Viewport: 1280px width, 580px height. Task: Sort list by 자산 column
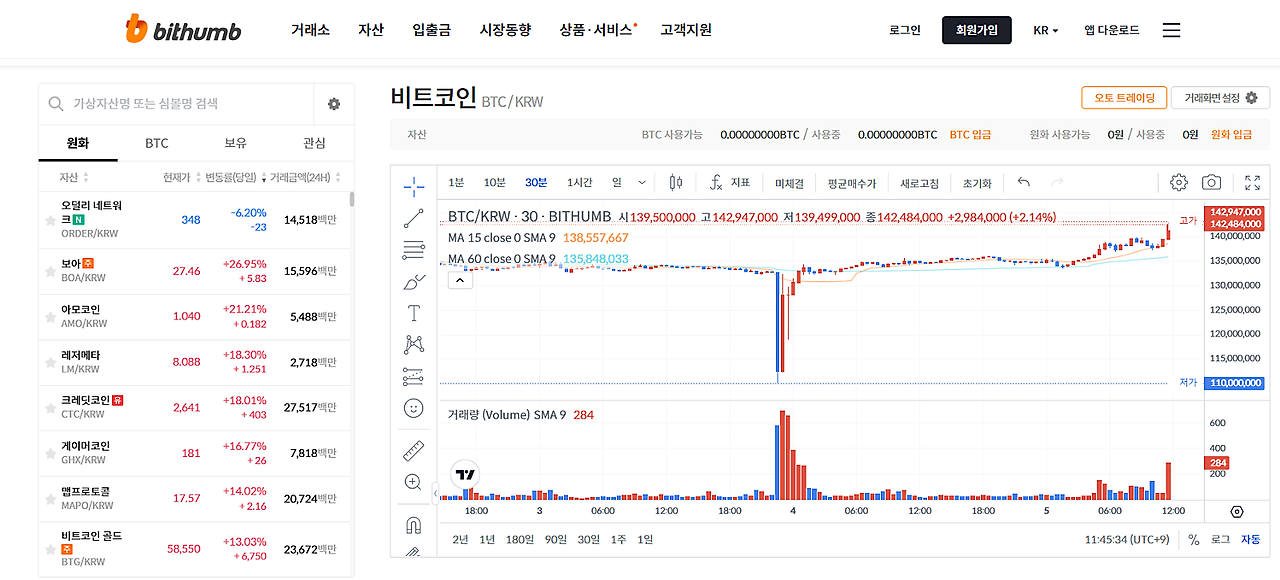(74, 177)
